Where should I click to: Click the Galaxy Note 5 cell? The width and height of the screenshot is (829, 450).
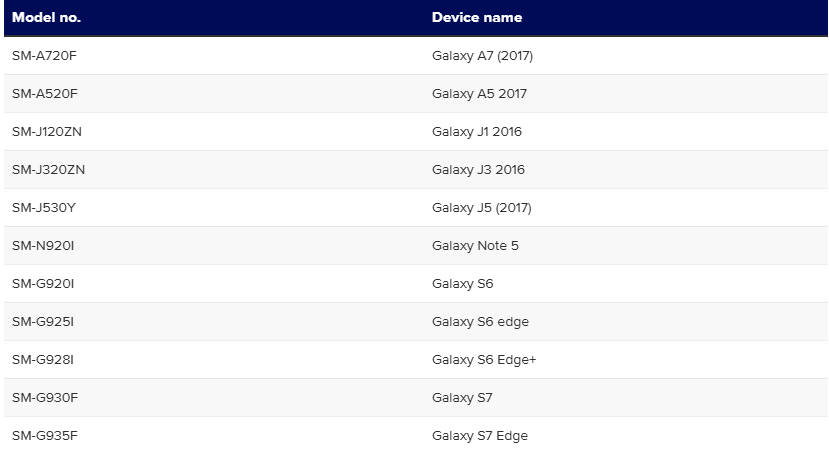(x=475, y=246)
